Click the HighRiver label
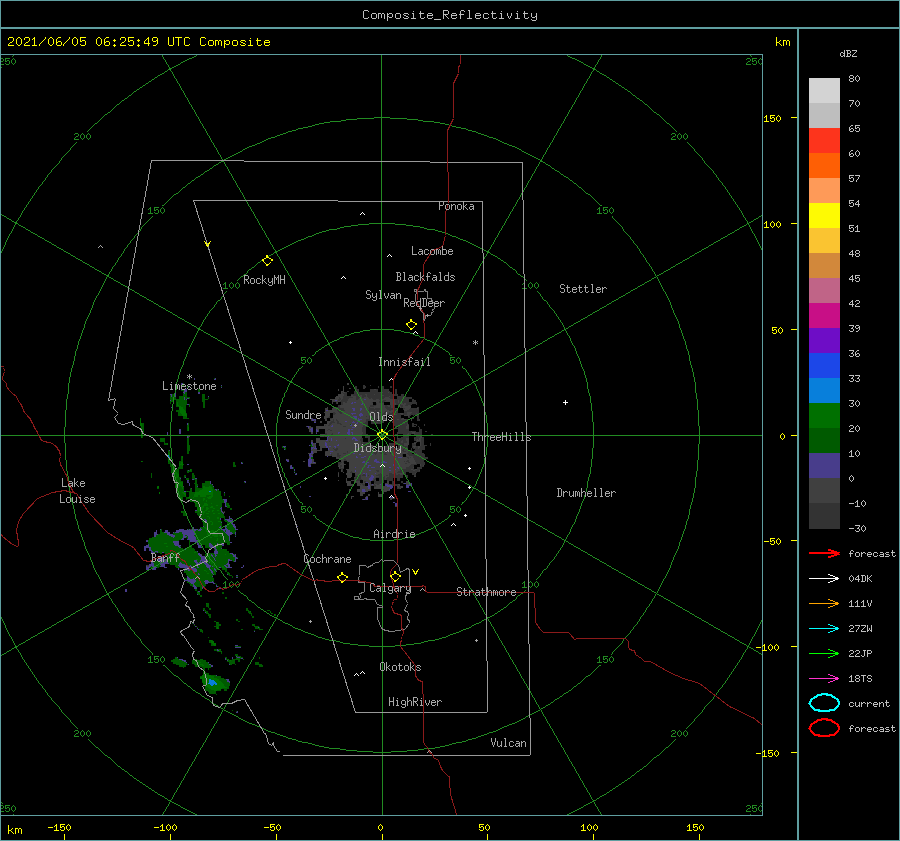The width and height of the screenshot is (900, 841). pyautogui.click(x=415, y=702)
